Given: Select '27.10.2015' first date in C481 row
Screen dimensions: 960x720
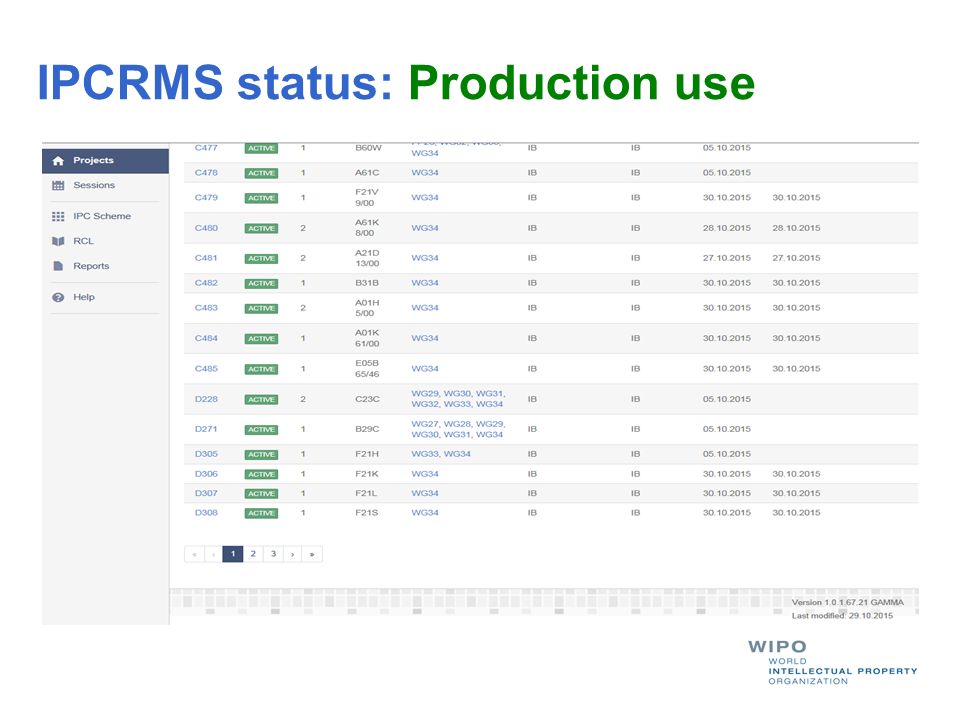Looking at the screenshot, I should coord(727,258).
